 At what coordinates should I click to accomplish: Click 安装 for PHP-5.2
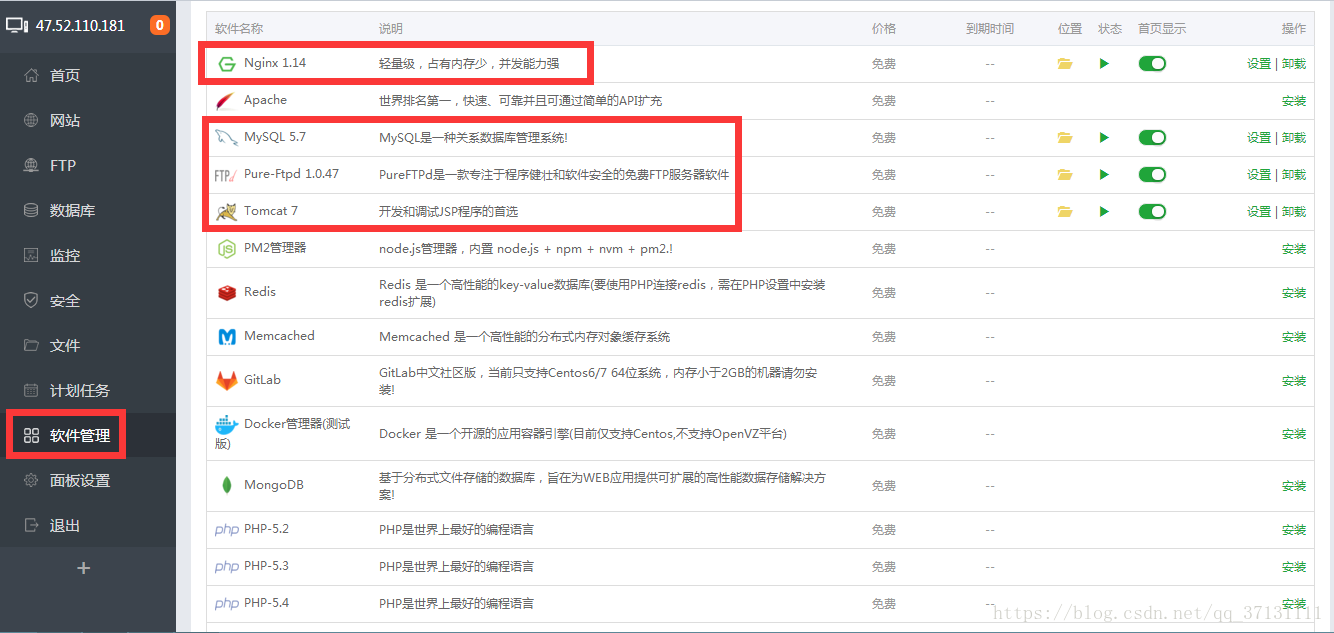(x=1294, y=530)
